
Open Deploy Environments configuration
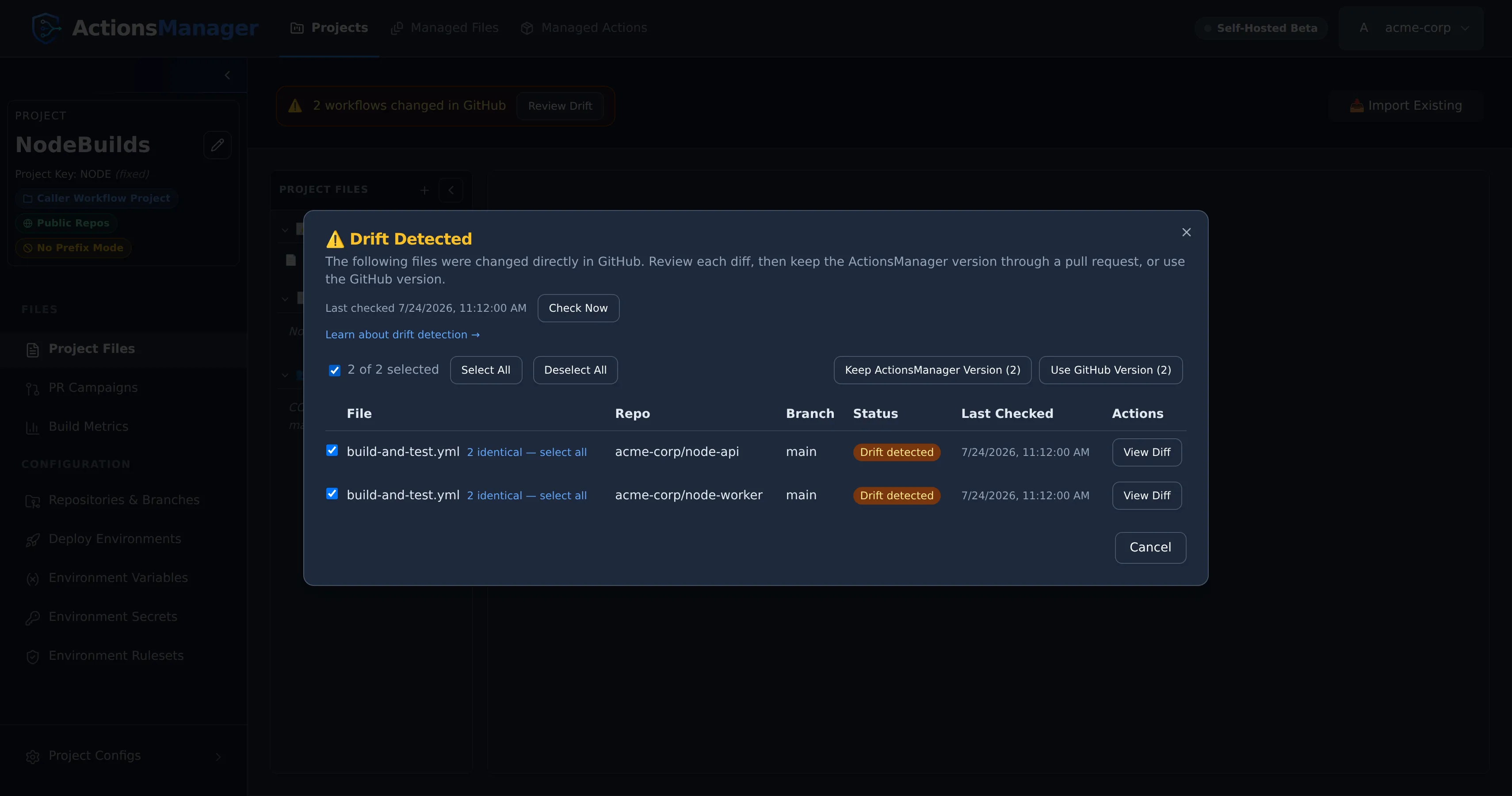point(123,539)
